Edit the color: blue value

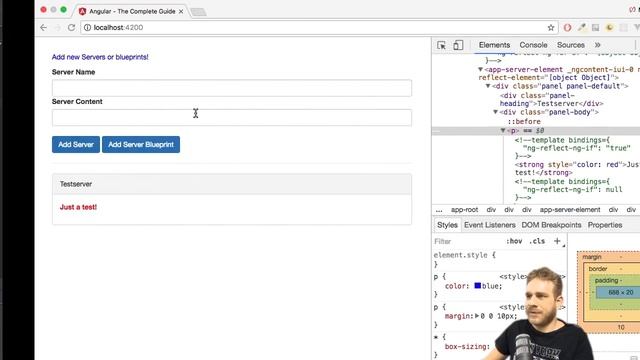click(492, 286)
